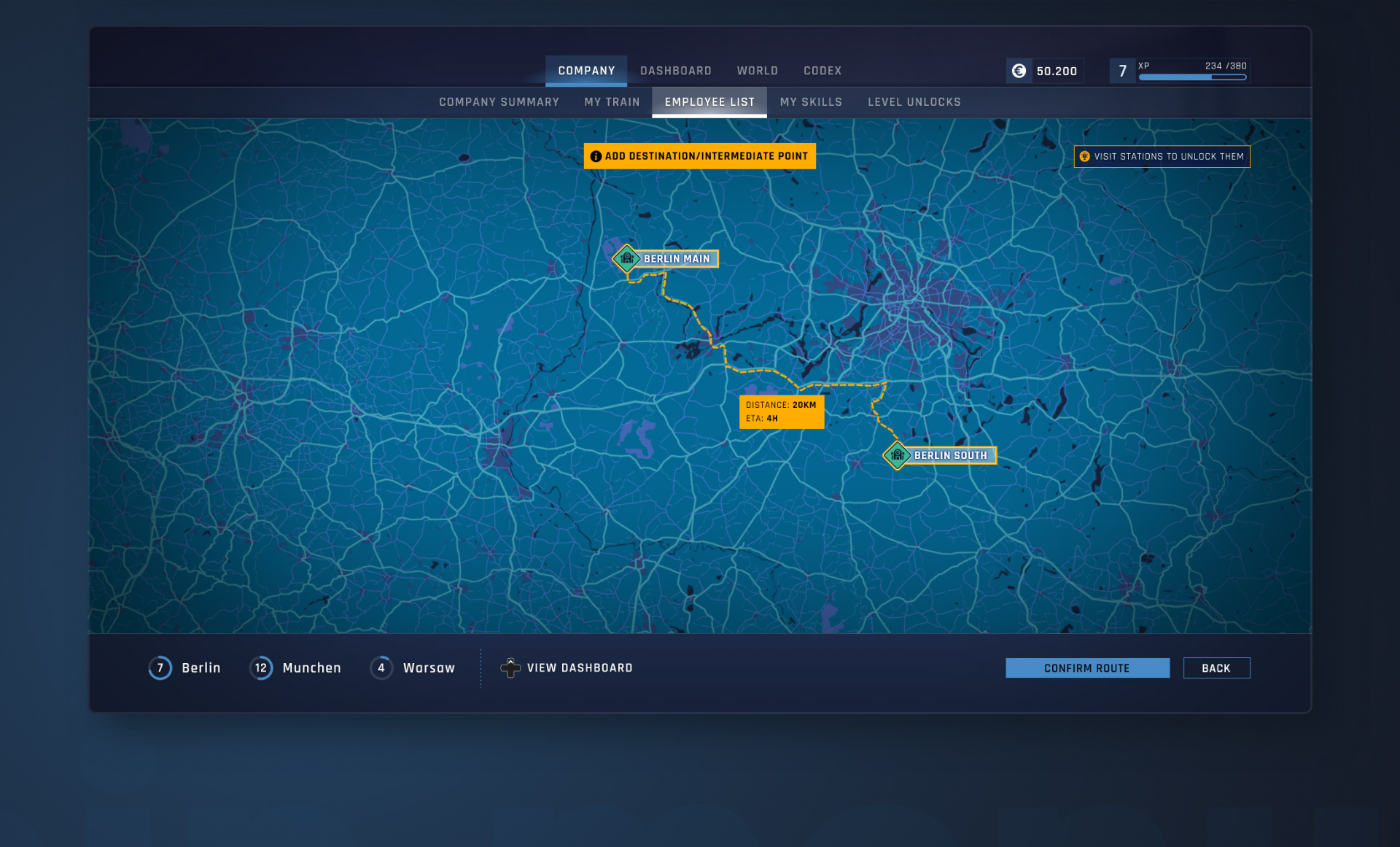Viewport: 1400px width, 847px height.
Task: Click the Berlin Main station diamond icon
Action: 626,258
